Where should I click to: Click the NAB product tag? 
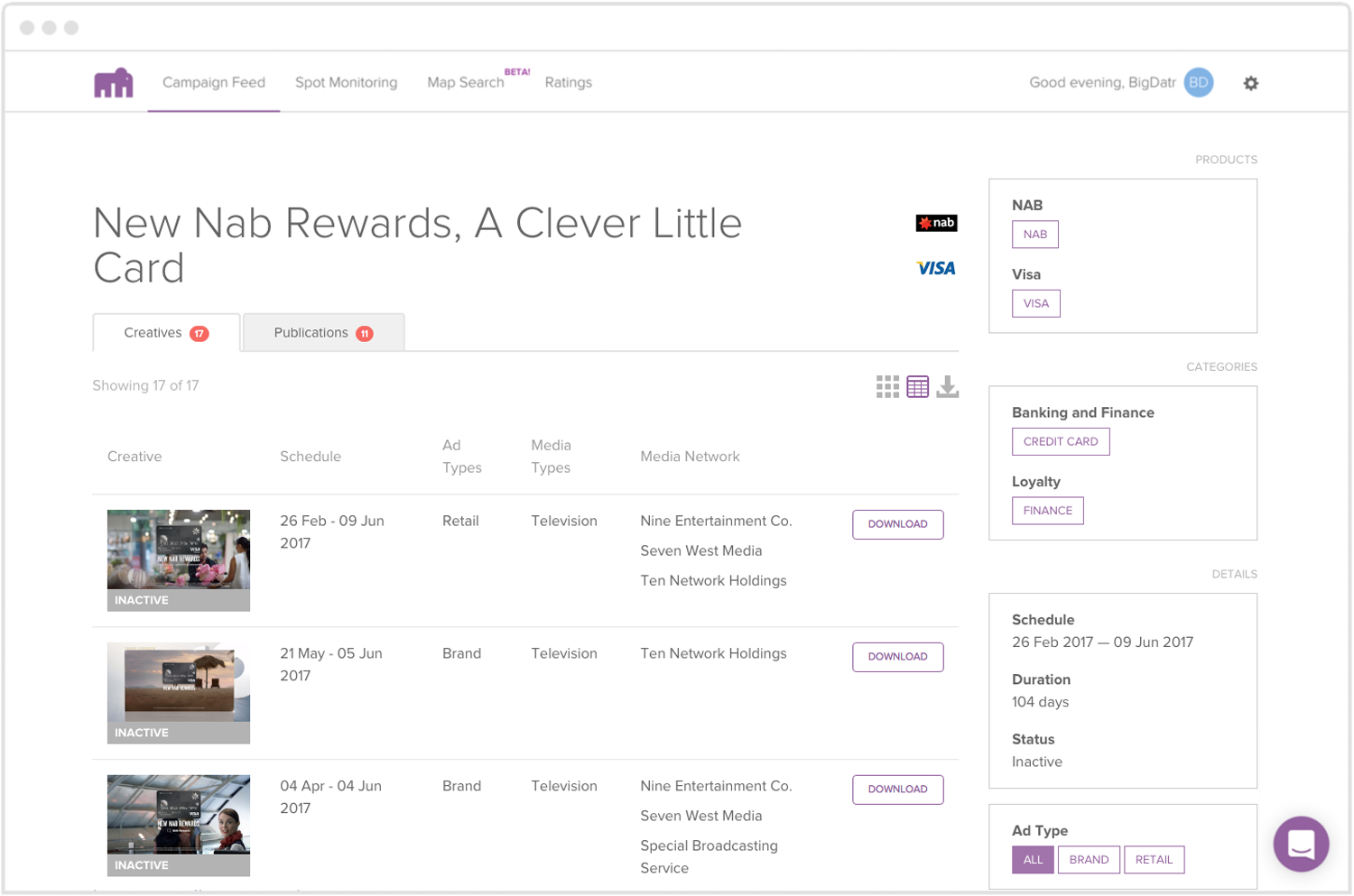tap(1035, 235)
